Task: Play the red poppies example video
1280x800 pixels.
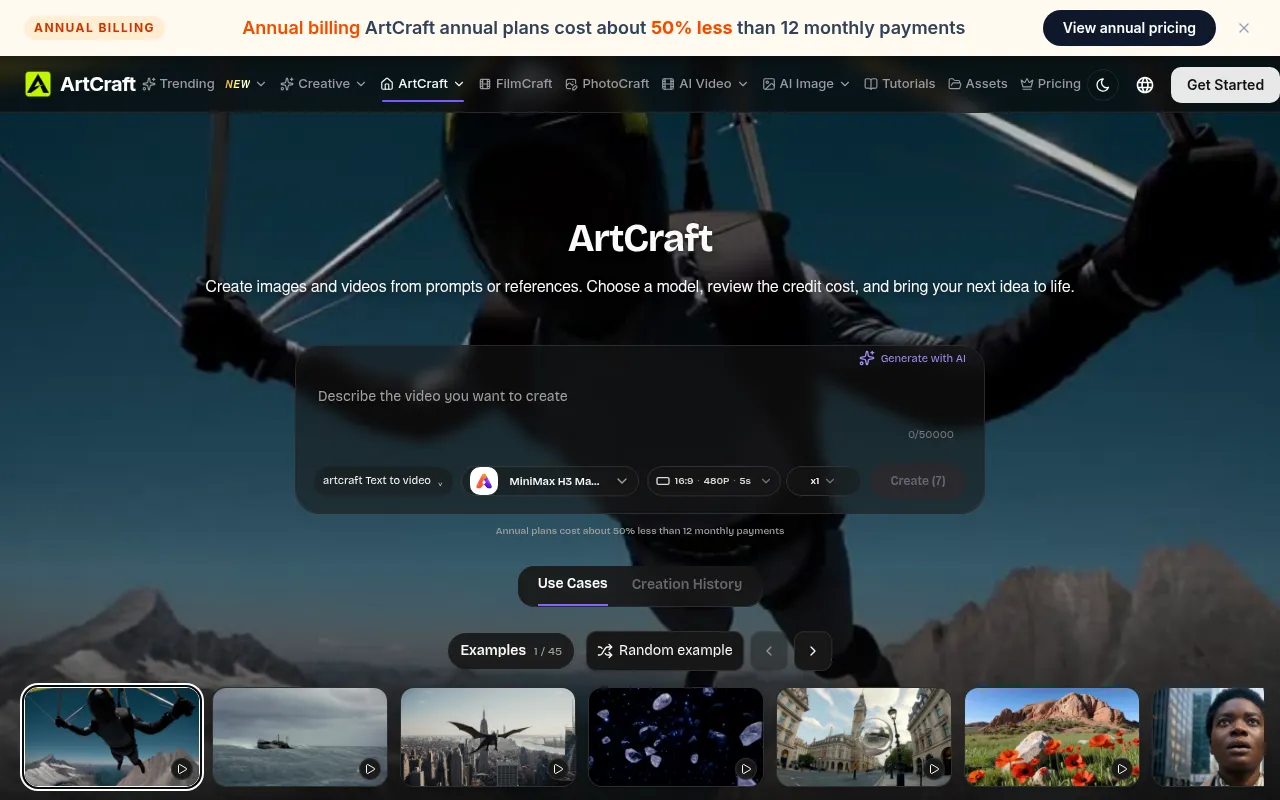Action: point(1122,768)
